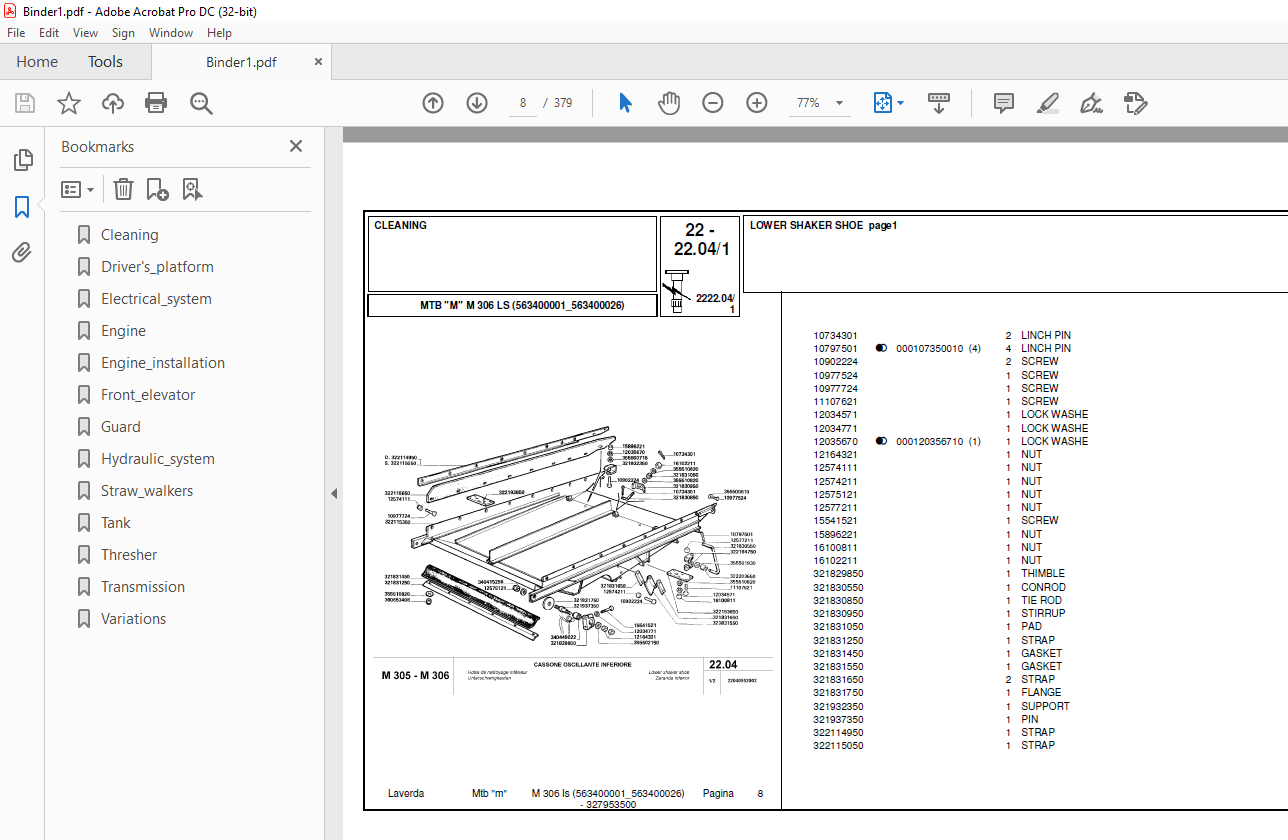
Task: Delete selected bookmark with trash icon
Action: click(x=123, y=189)
